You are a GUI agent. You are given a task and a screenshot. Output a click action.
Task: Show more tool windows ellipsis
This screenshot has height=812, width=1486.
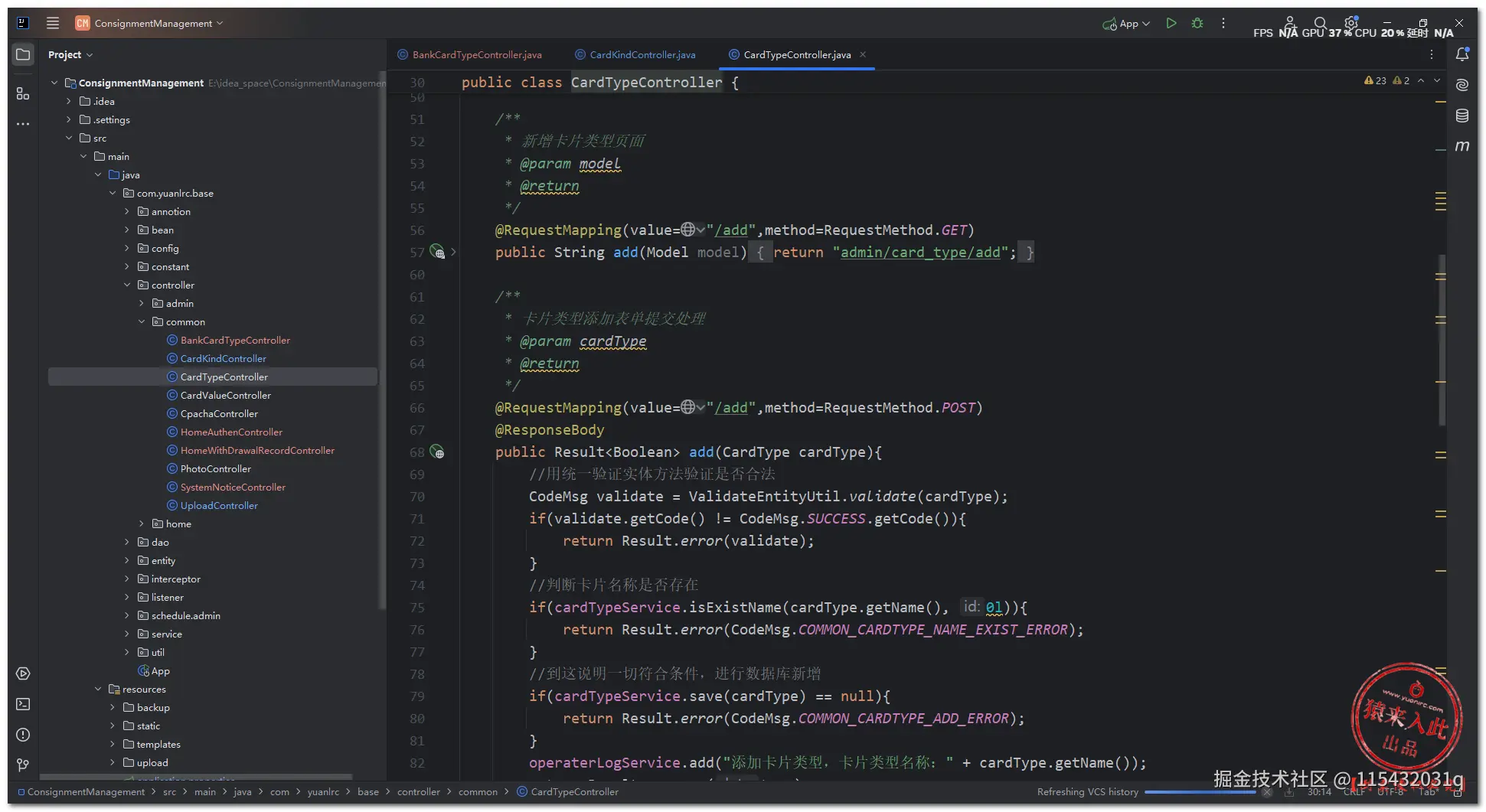pyautogui.click(x=23, y=123)
